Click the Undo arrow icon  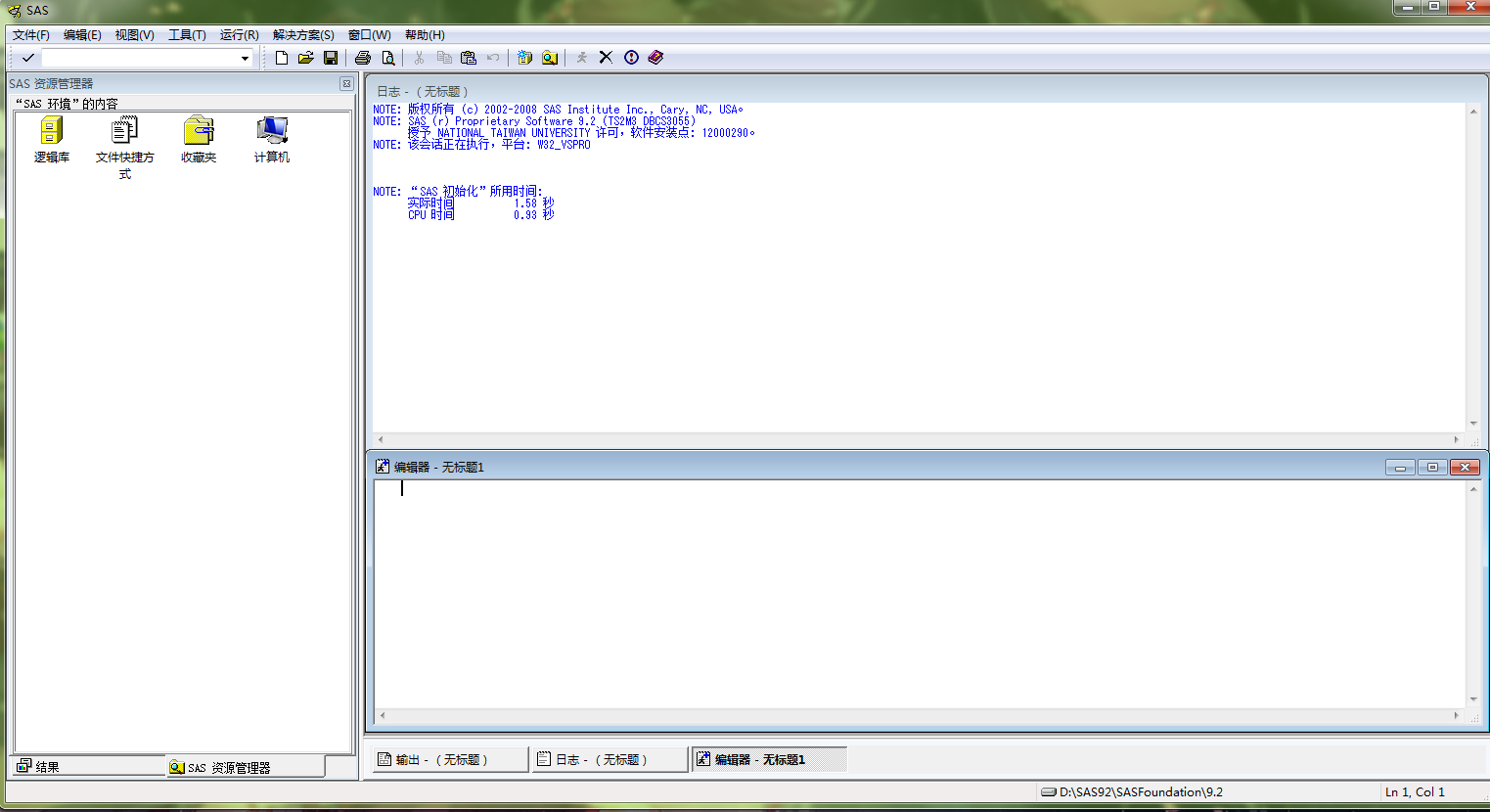coord(493,58)
